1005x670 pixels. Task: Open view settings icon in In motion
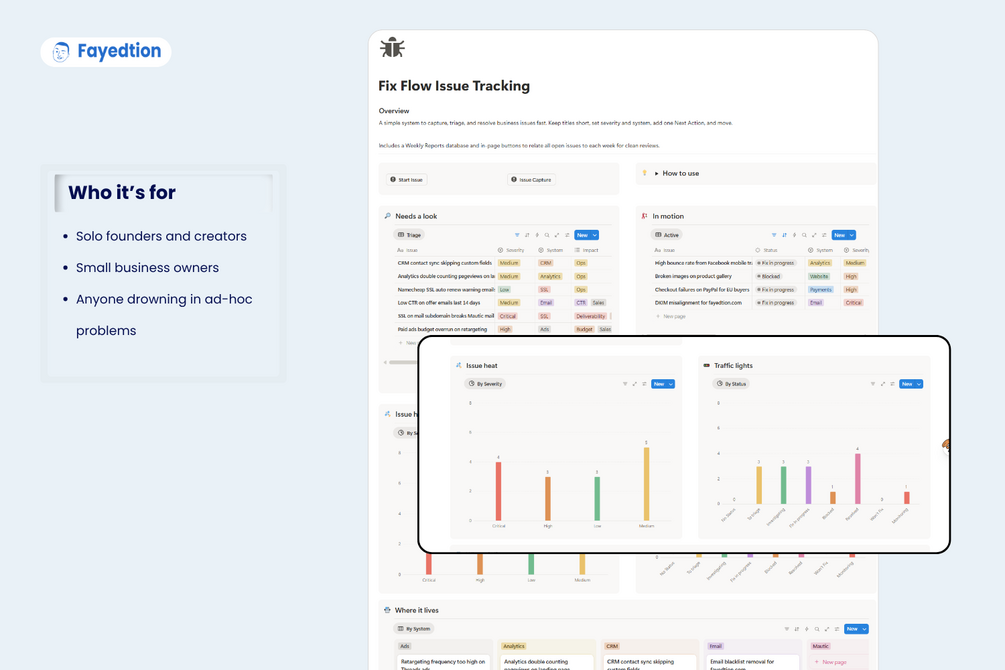pyautogui.click(x=824, y=235)
